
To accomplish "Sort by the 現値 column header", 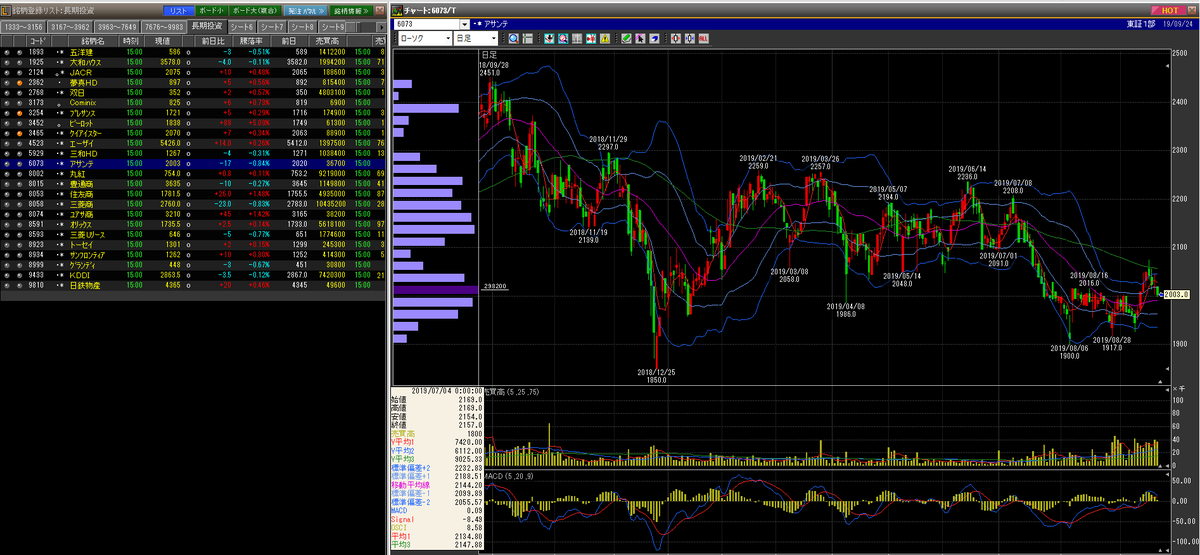I will [x=163, y=41].
